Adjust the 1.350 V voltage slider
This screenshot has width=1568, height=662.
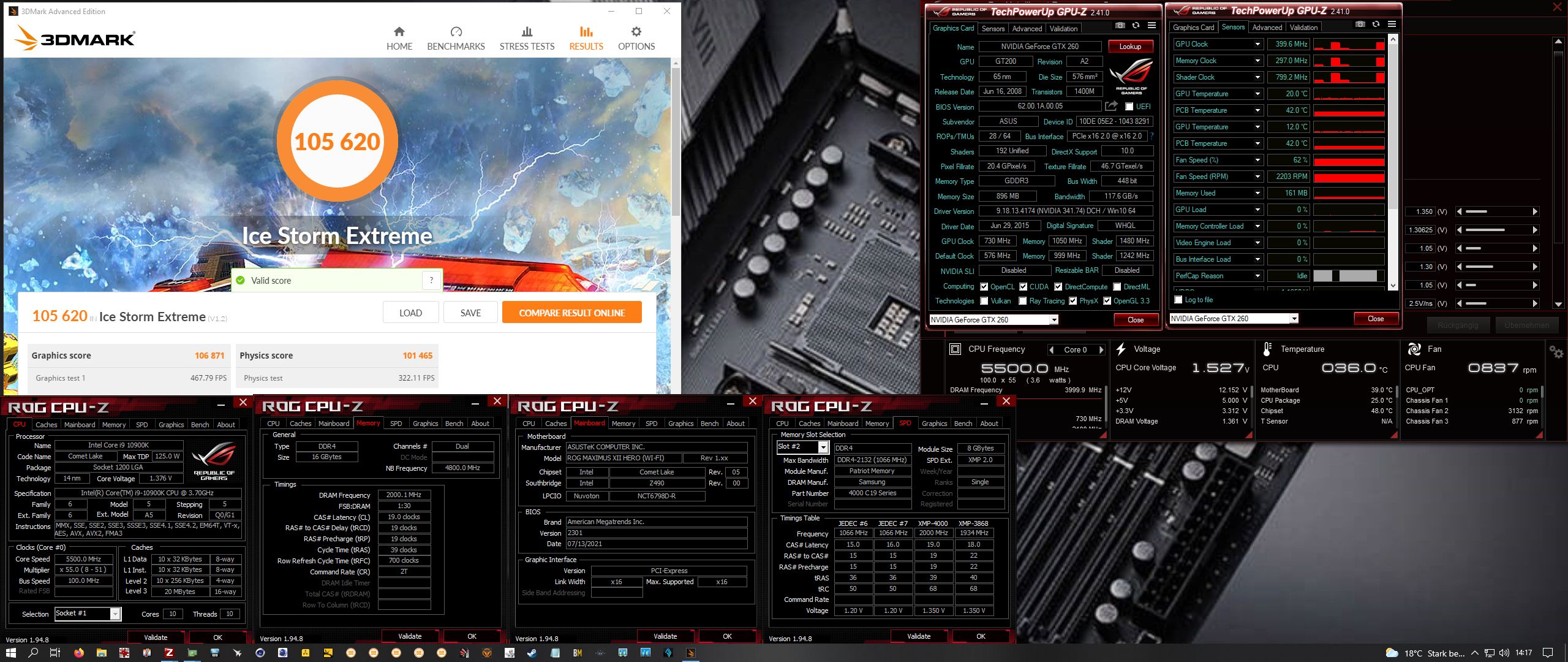[1497, 211]
